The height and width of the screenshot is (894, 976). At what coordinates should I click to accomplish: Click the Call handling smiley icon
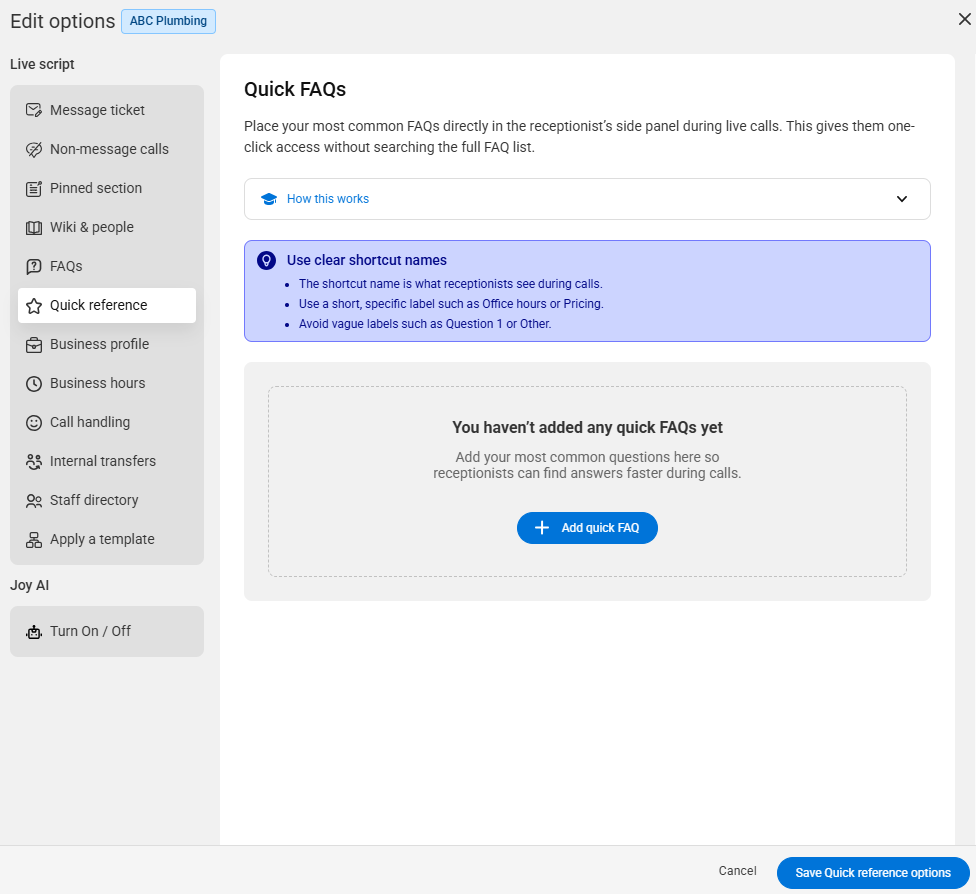coord(34,423)
